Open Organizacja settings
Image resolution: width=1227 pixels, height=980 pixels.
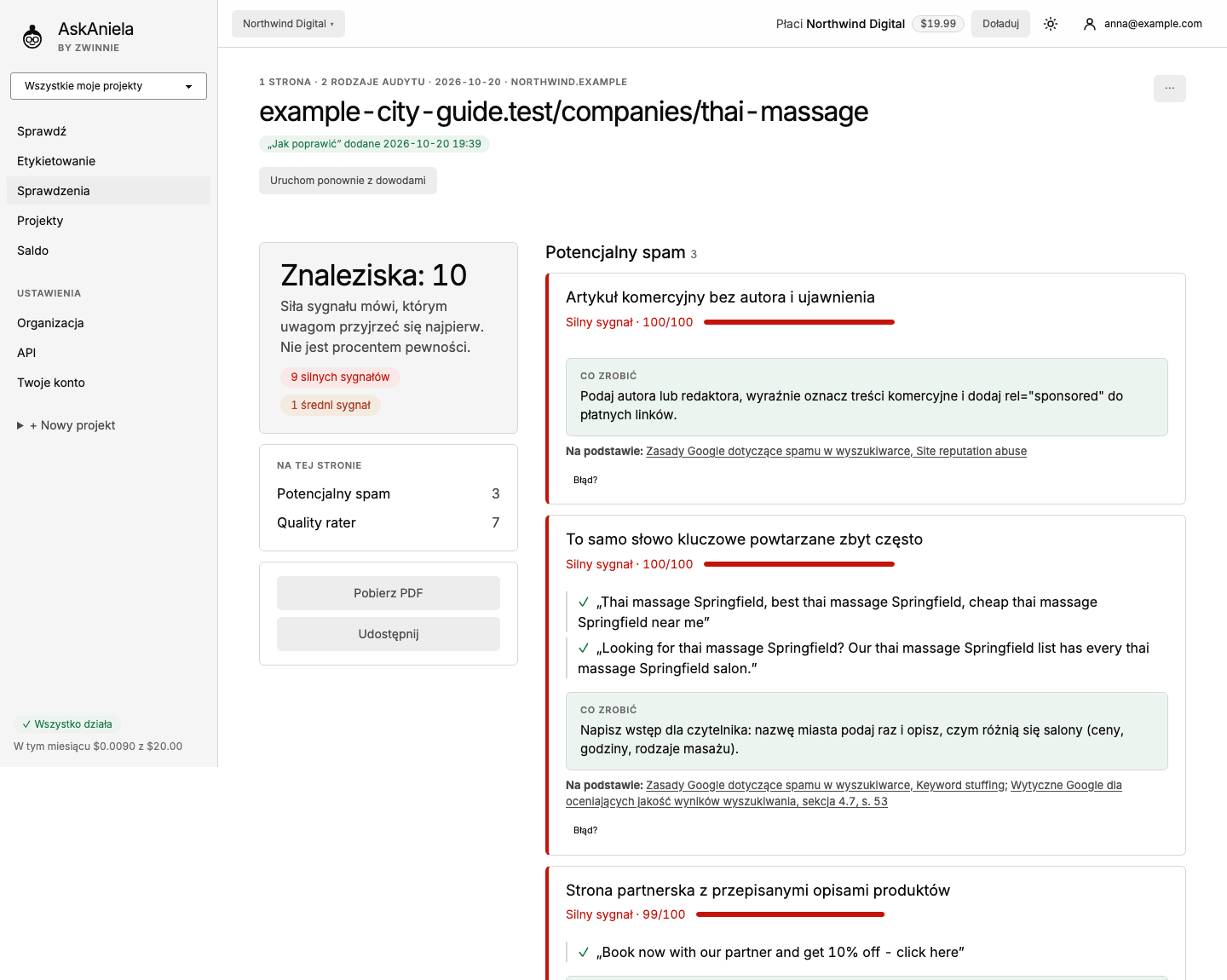pyautogui.click(x=108, y=323)
